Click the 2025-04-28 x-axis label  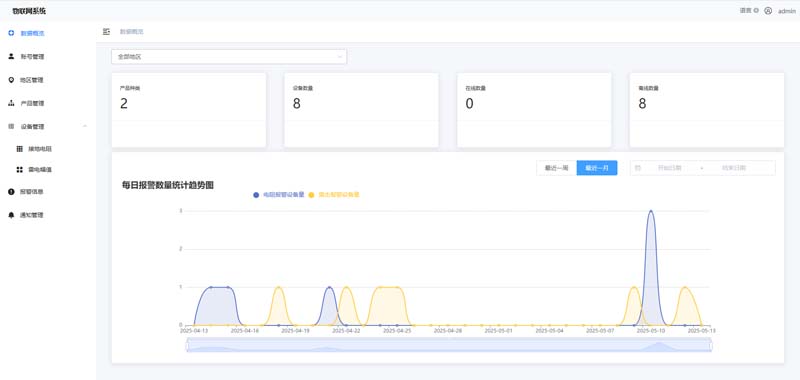click(448, 331)
